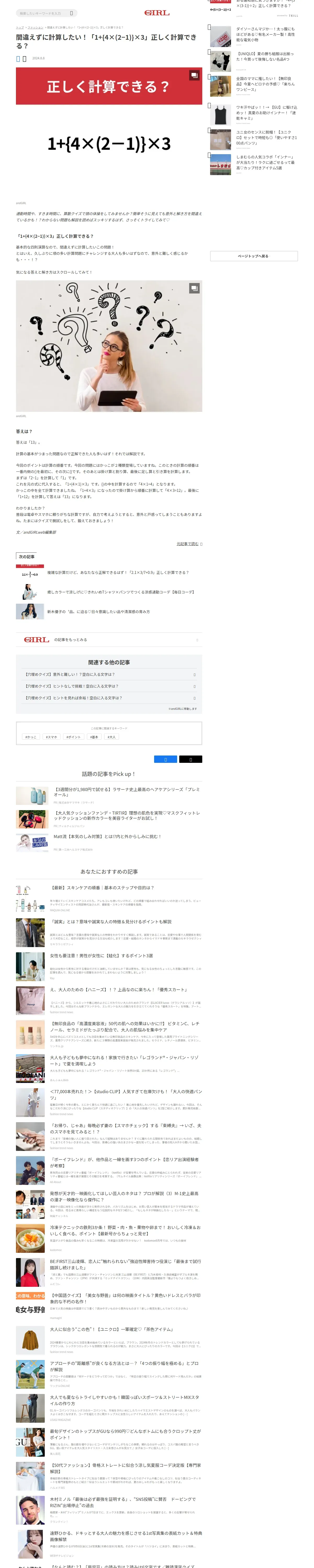The width and height of the screenshot is (314, 1568).
Task: Click the gallery icon on the thinking woman photo
Action: [194, 288]
